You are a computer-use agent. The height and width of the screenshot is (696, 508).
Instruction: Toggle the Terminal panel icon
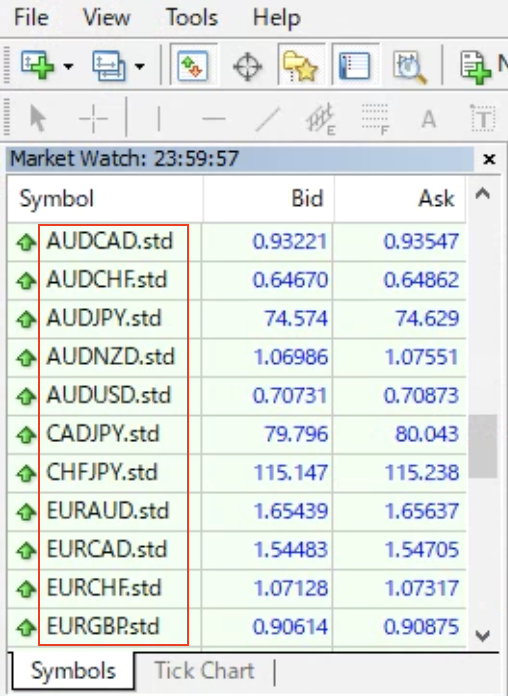pos(354,66)
